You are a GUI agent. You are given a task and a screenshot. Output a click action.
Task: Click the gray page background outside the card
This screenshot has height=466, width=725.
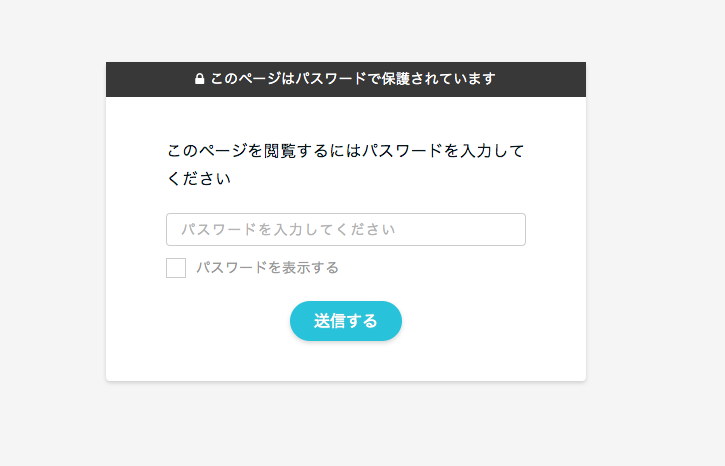tap(650, 250)
